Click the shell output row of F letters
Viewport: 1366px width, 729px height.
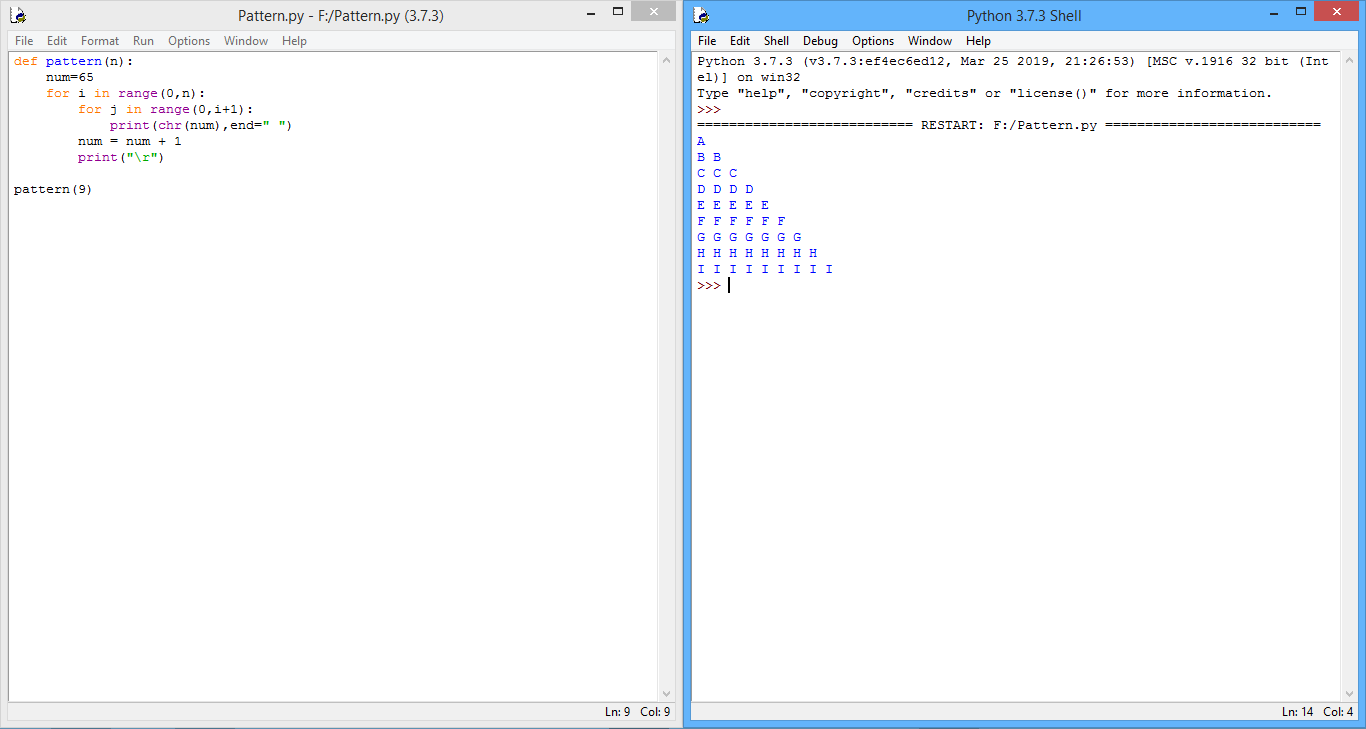[x=741, y=221]
